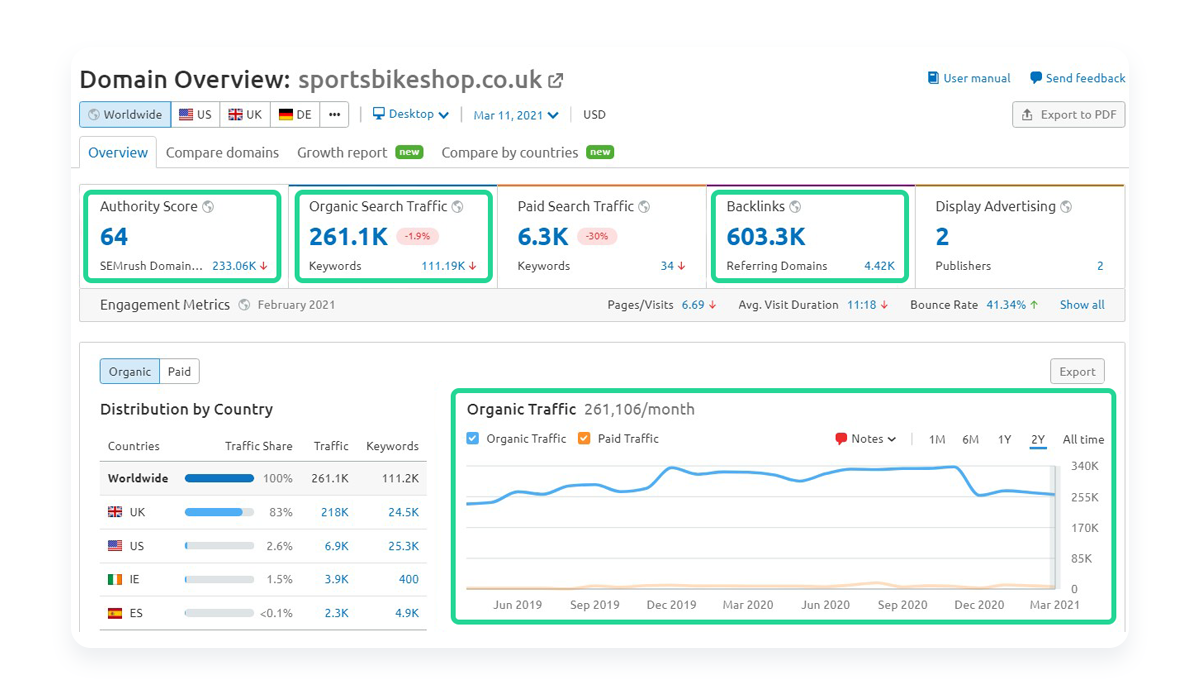Click the globe icon next to Engagement Metrics
The image size is (1200, 700).
(x=244, y=305)
